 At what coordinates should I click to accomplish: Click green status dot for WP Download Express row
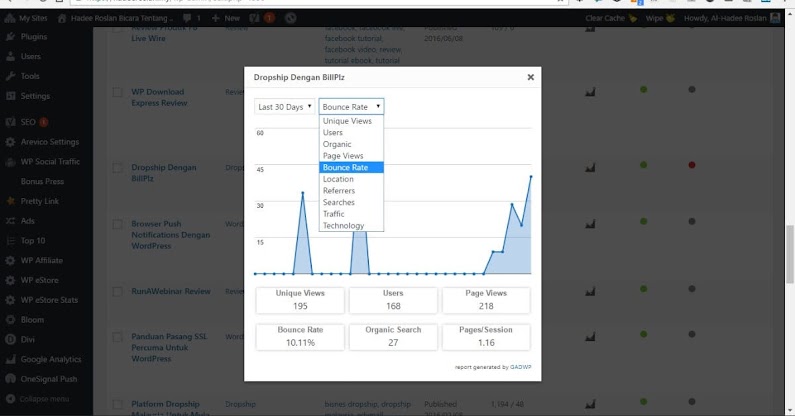643,89
